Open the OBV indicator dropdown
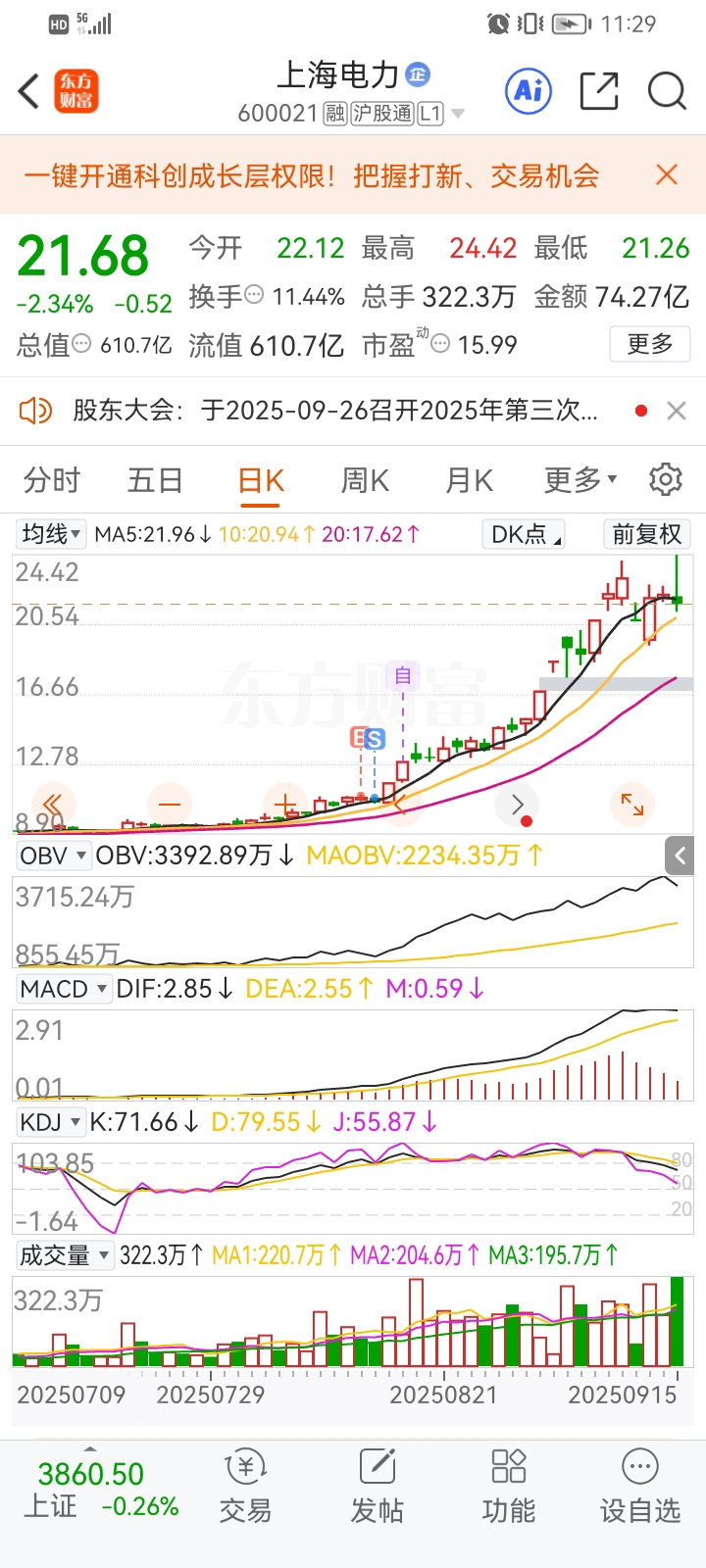 click(x=53, y=856)
